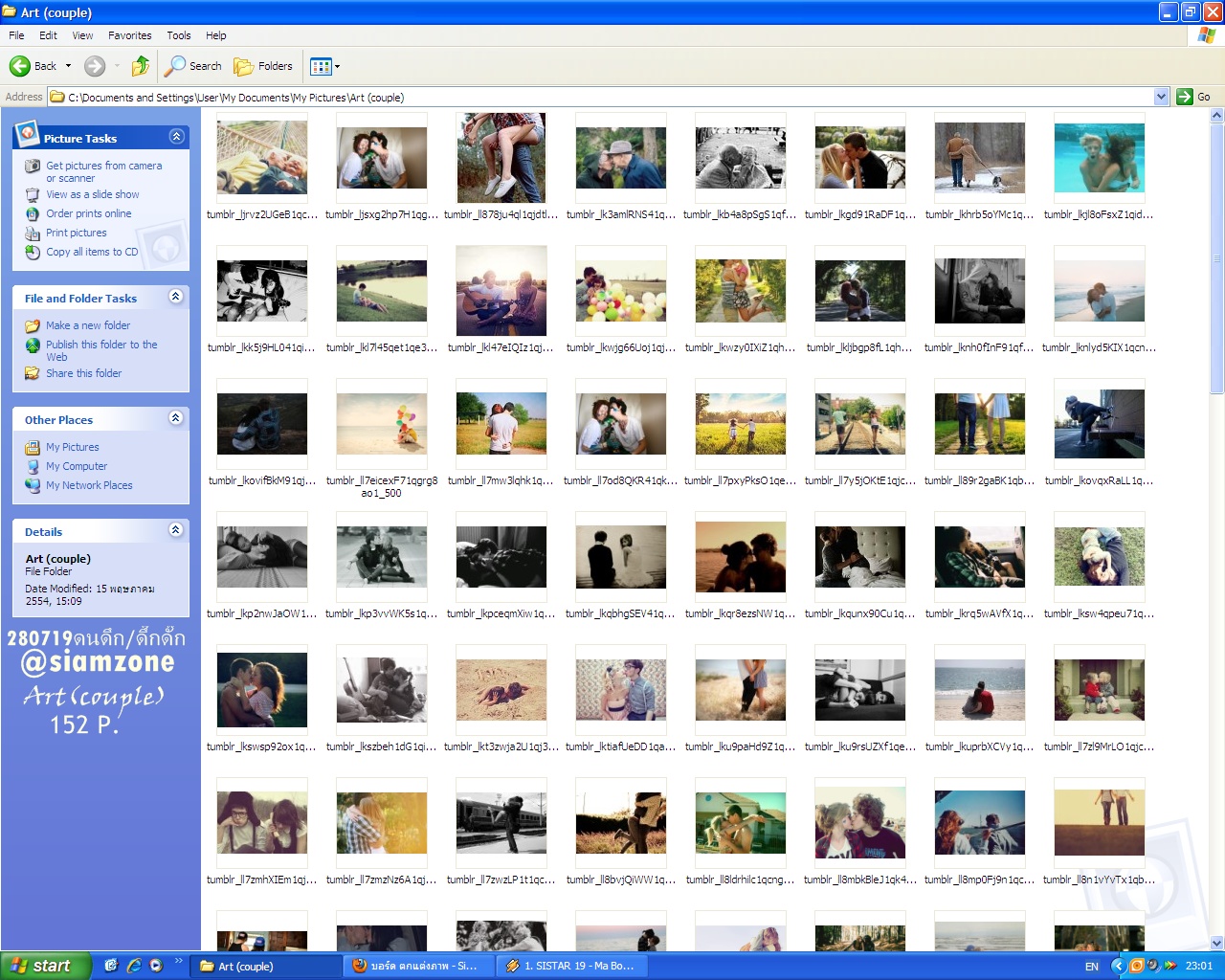Switch to the SISTAR 19 taskbar window
Viewport: 1225px width, 980px height.
pos(572,966)
